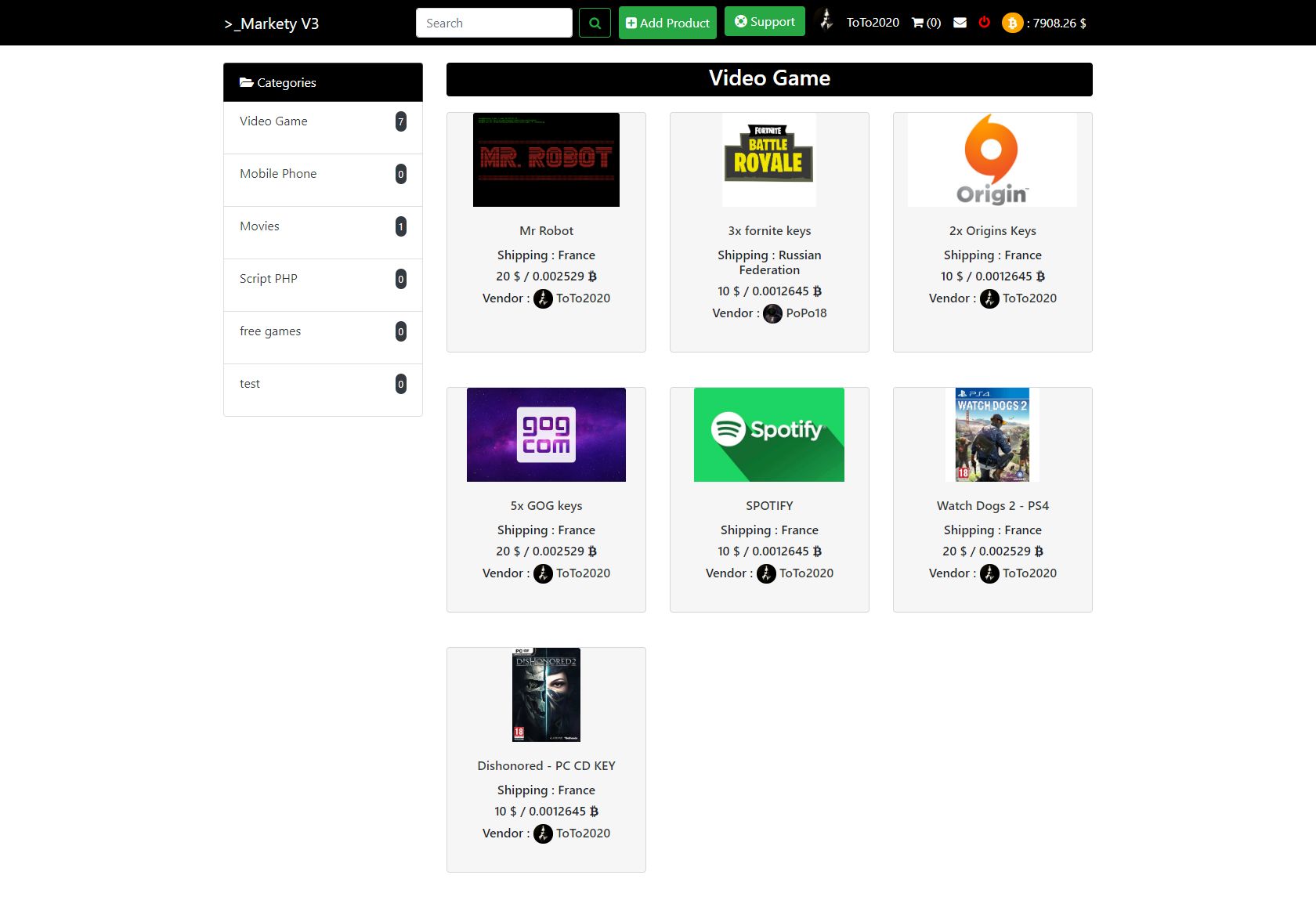Open the SPOTIFY product title
Screen dimensions: 1316x904
(x=769, y=506)
